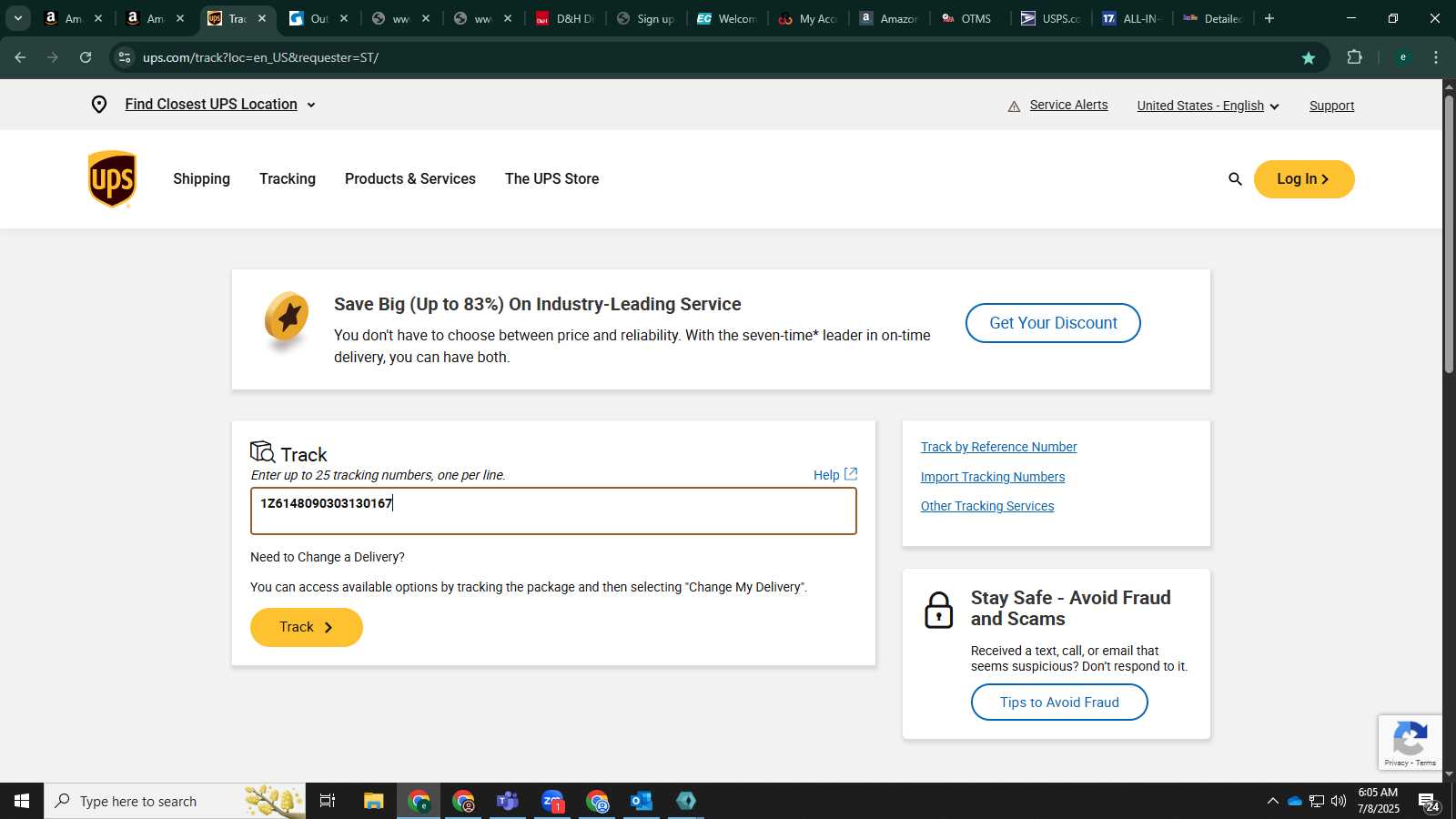Image resolution: width=1456 pixels, height=819 pixels.
Task: Switch to the My Account browser tab
Action: (807, 18)
